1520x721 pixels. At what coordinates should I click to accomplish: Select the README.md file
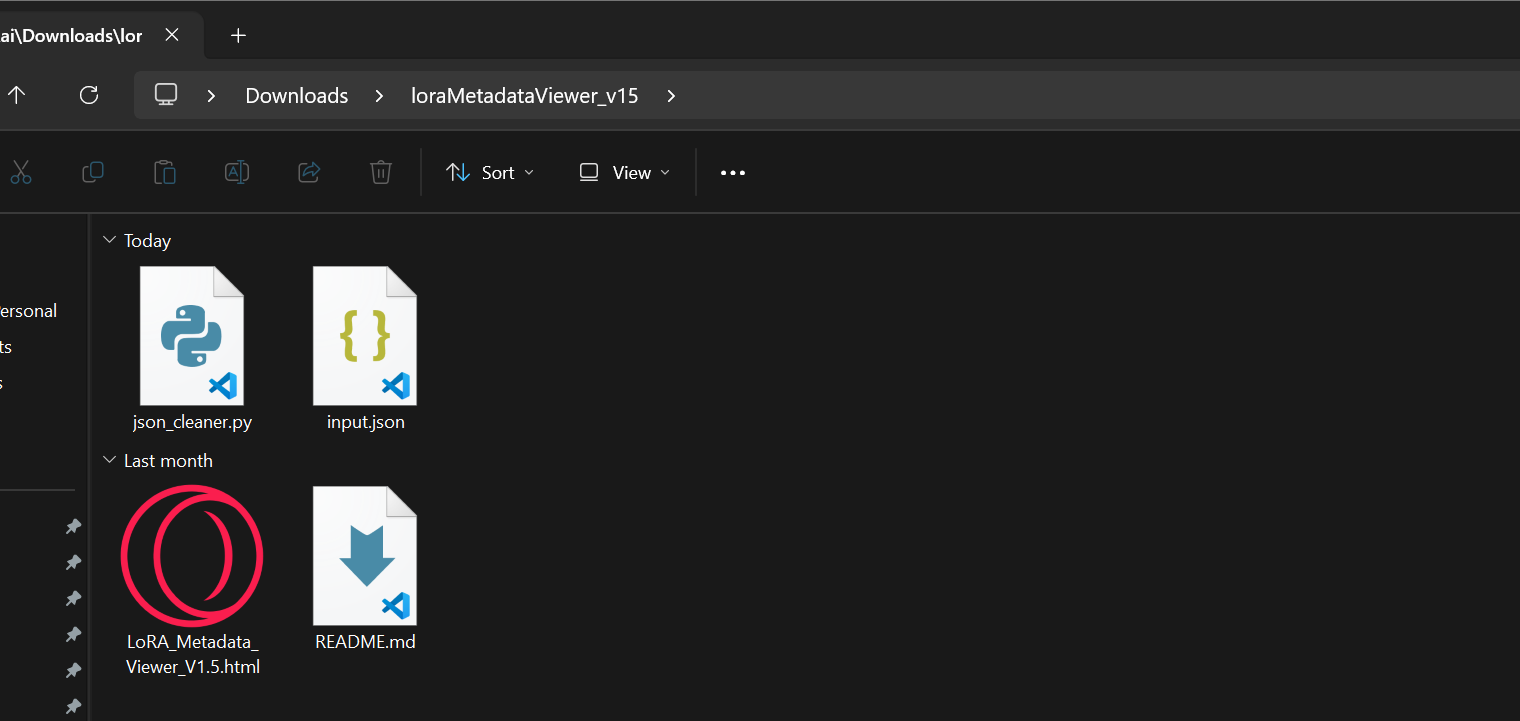(366, 569)
